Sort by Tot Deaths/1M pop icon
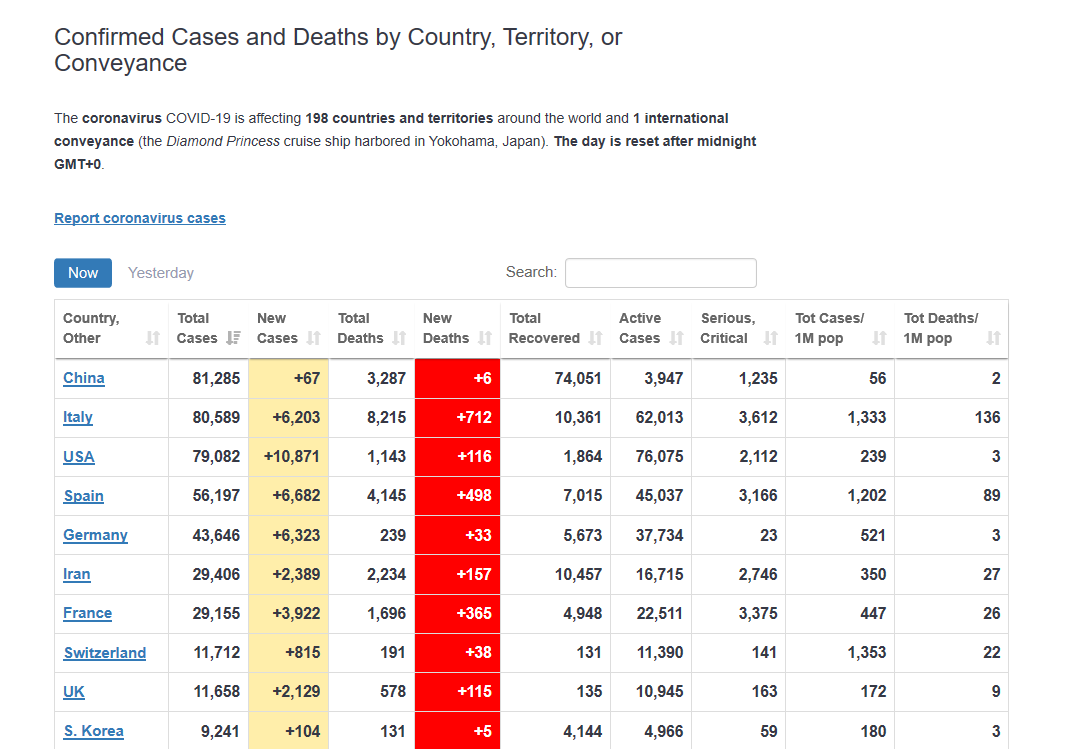 pyautogui.click(x=993, y=339)
